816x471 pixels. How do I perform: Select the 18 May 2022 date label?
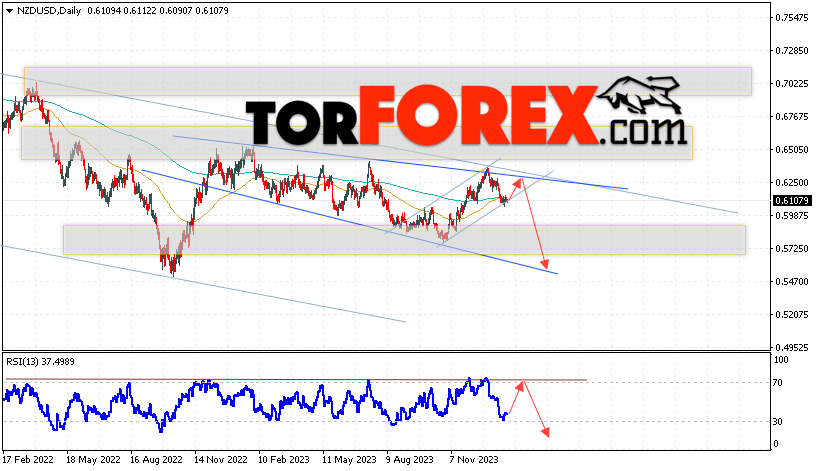point(93,460)
